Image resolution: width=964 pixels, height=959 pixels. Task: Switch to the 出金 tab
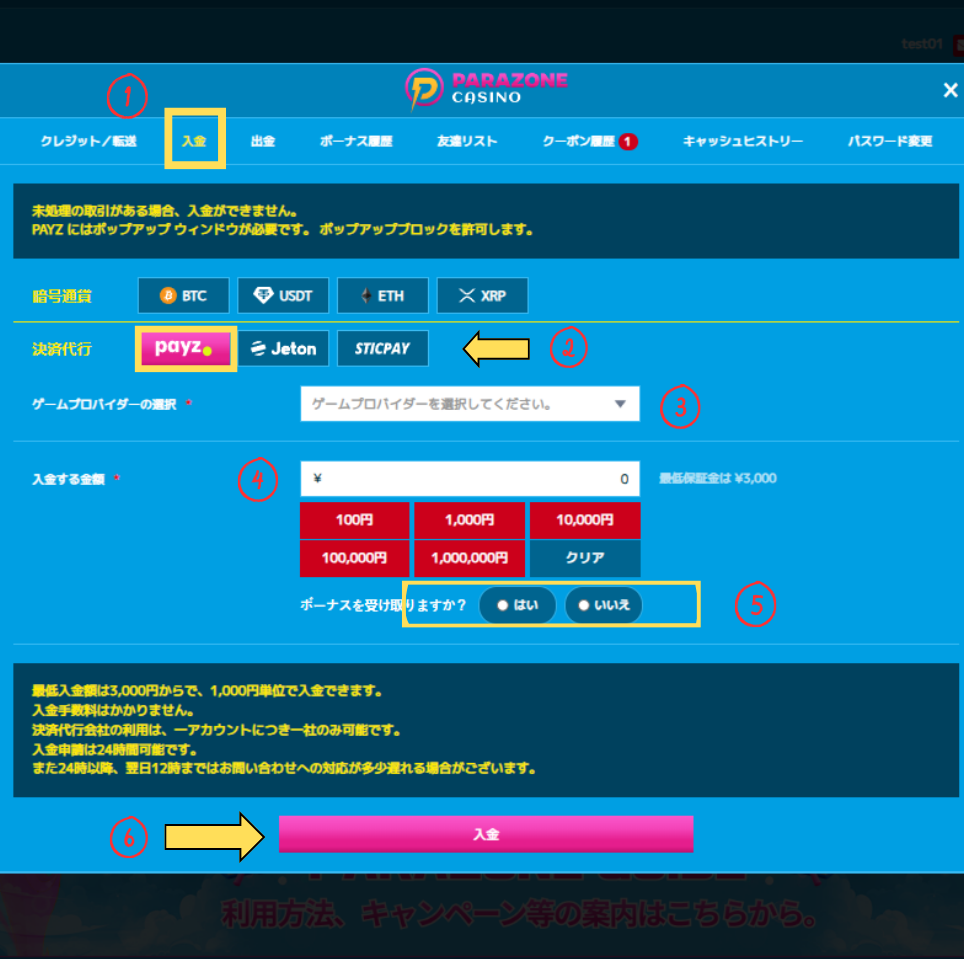coord(263,141)
